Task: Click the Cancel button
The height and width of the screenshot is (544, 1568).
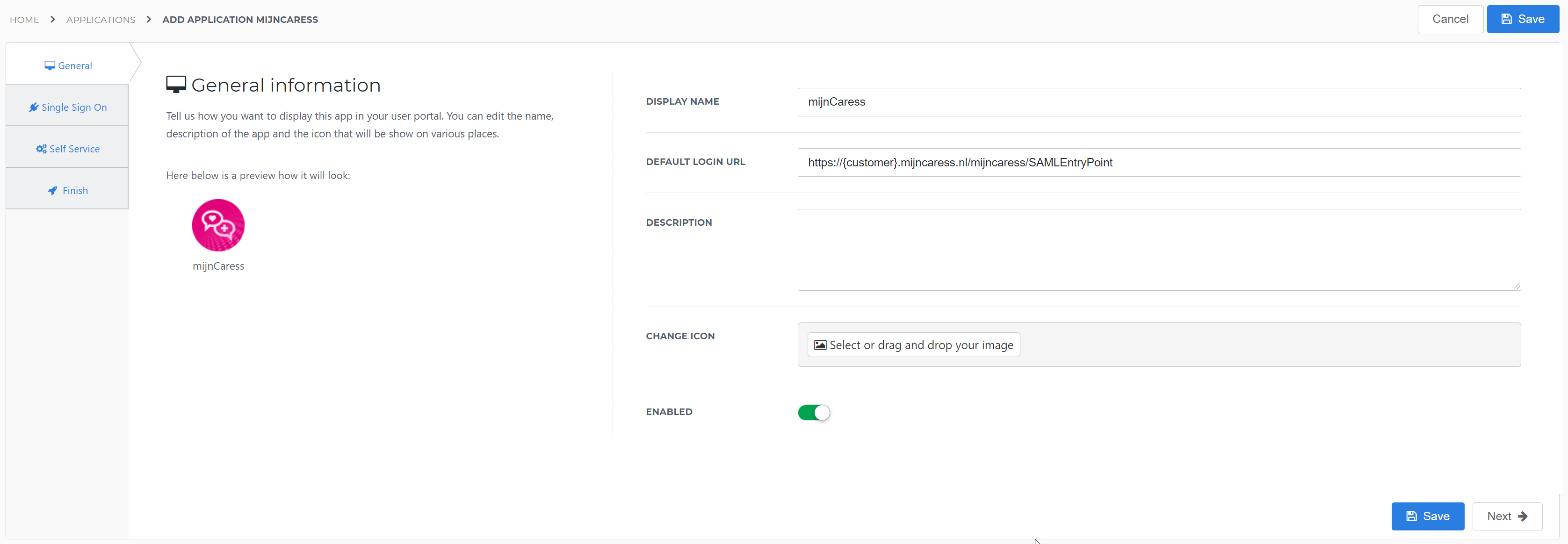Action: (1446, 18)
